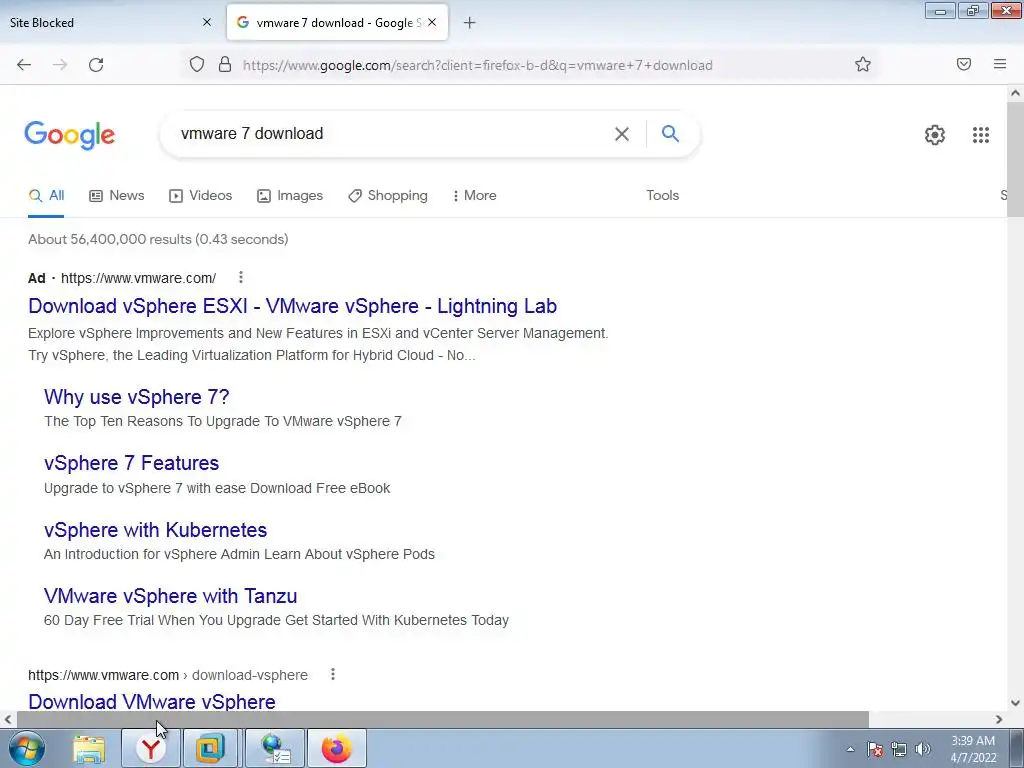Open Google quick settings gear
1024x768 pixels.
coord(935,135)
